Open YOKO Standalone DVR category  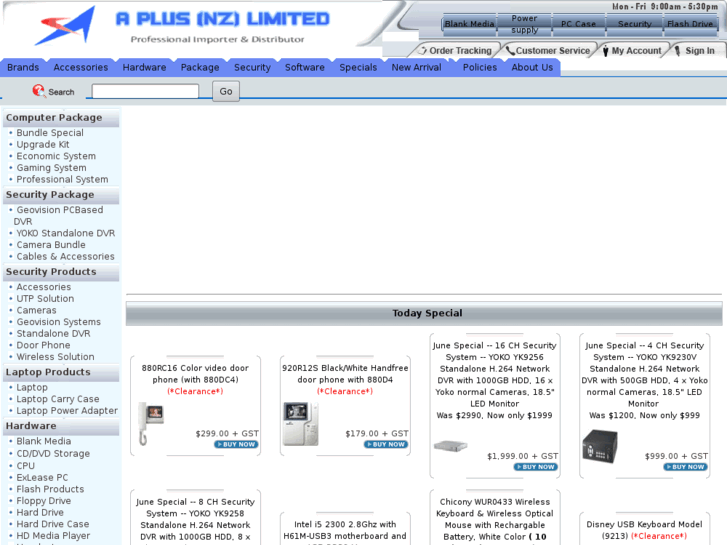click(66, 233)
